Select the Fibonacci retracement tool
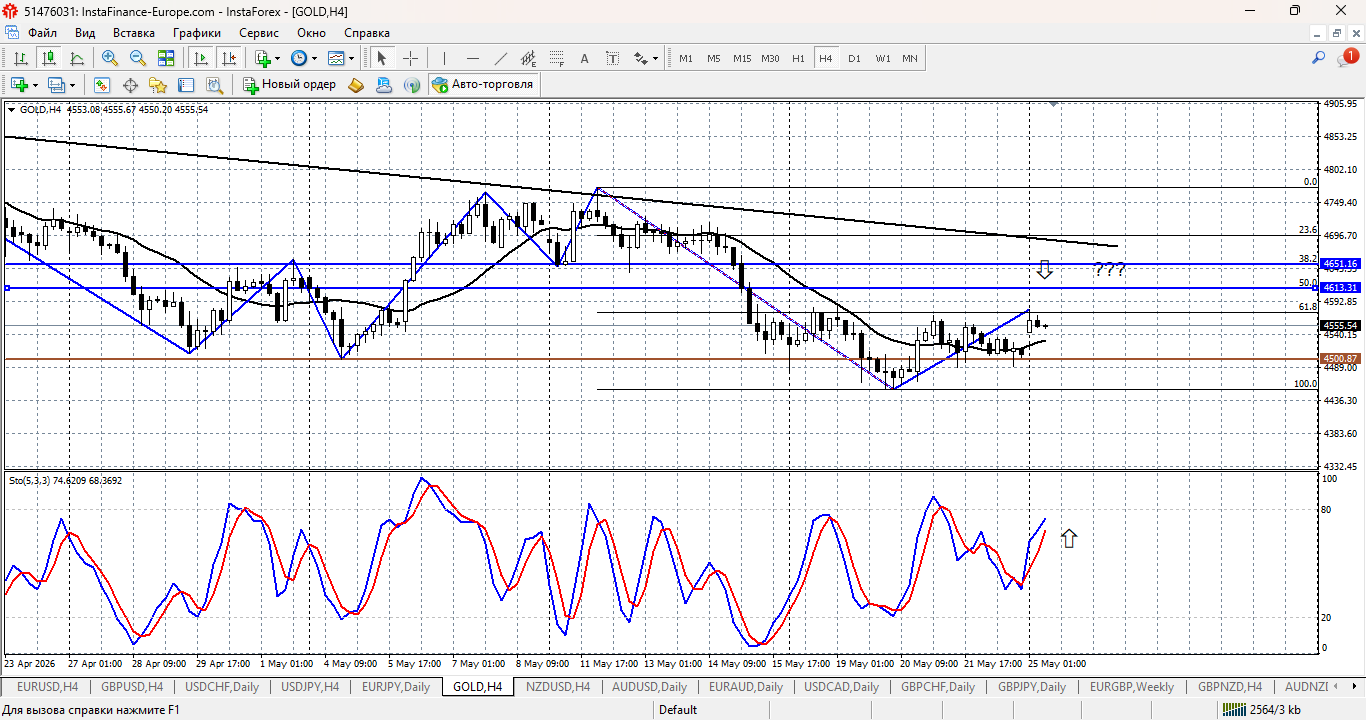 [557, 58]
